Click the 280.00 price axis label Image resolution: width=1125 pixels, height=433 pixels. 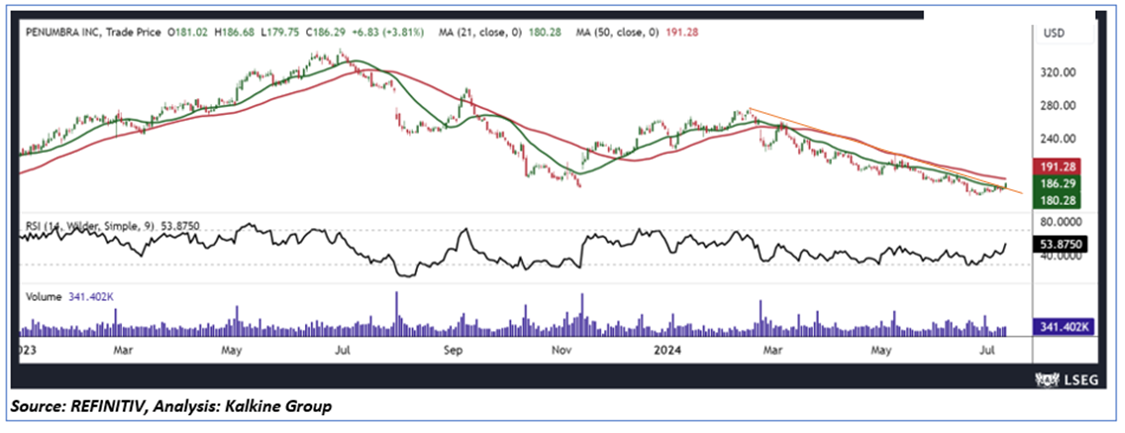point(1058,105)
